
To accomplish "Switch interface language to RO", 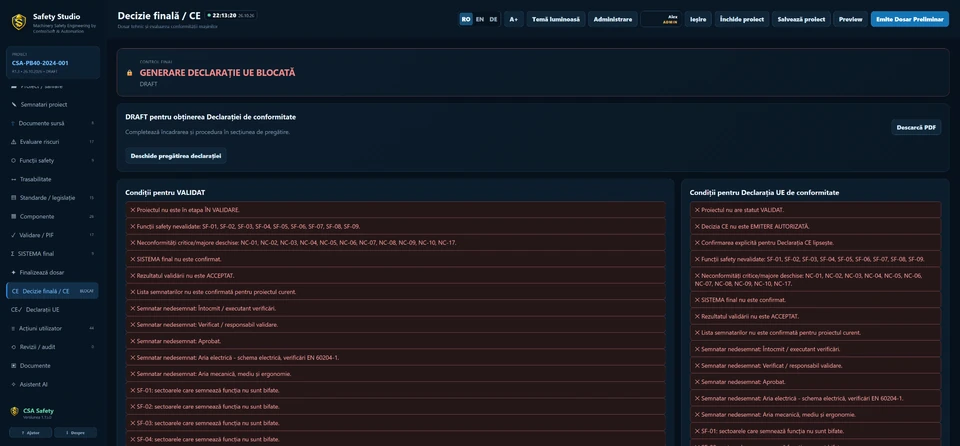I will click(x=466, y=19).
